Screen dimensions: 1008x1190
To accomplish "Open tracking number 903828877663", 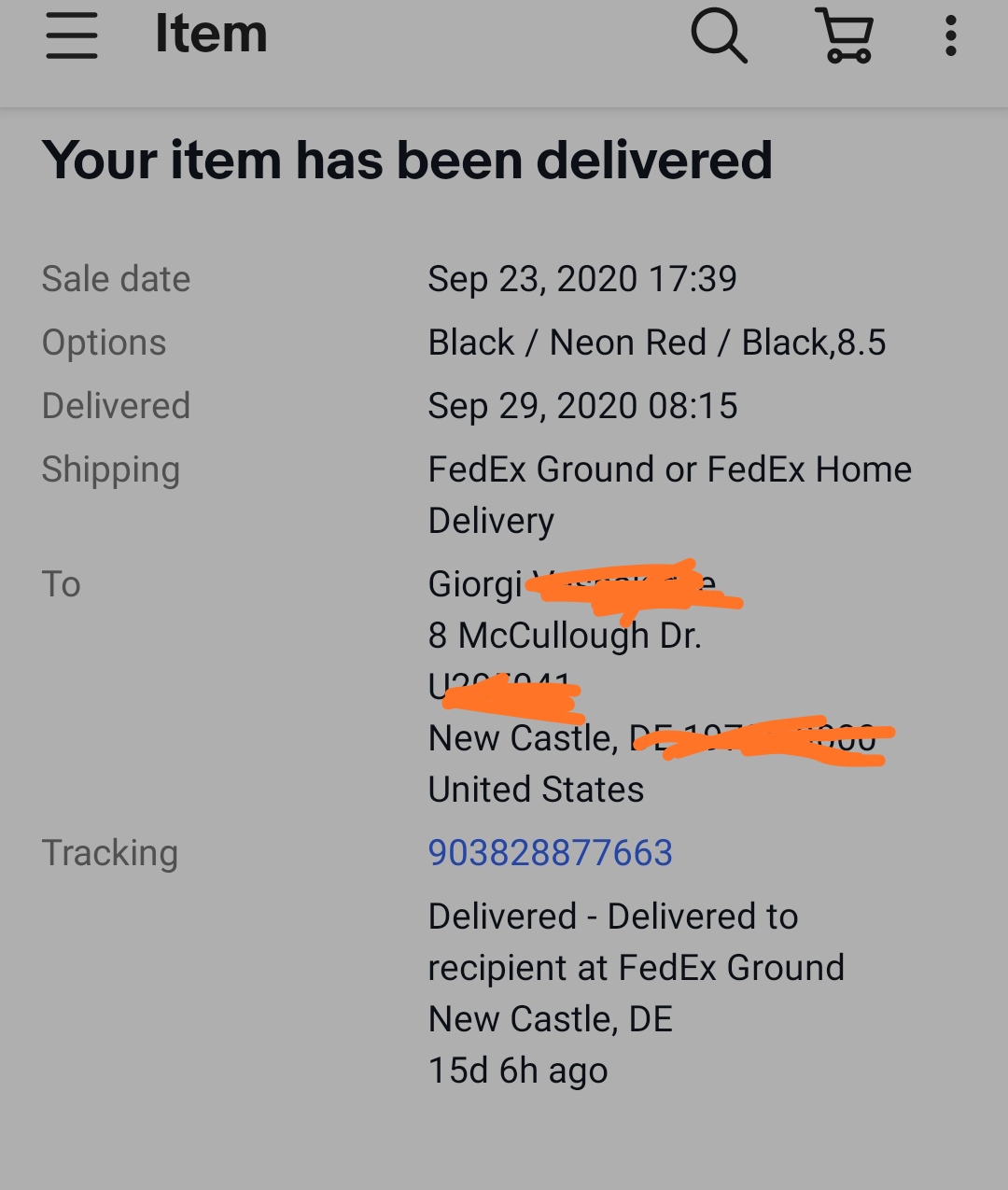I will (550, 853).
